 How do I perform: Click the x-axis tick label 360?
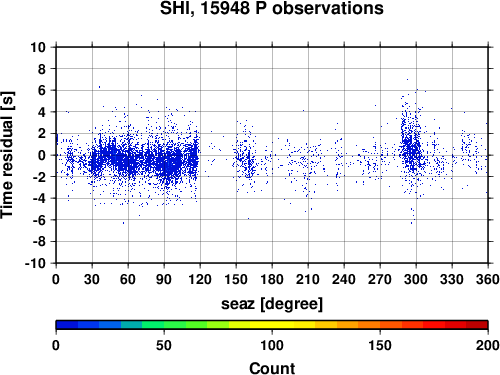pyautogui.click(x=488, y=279)
